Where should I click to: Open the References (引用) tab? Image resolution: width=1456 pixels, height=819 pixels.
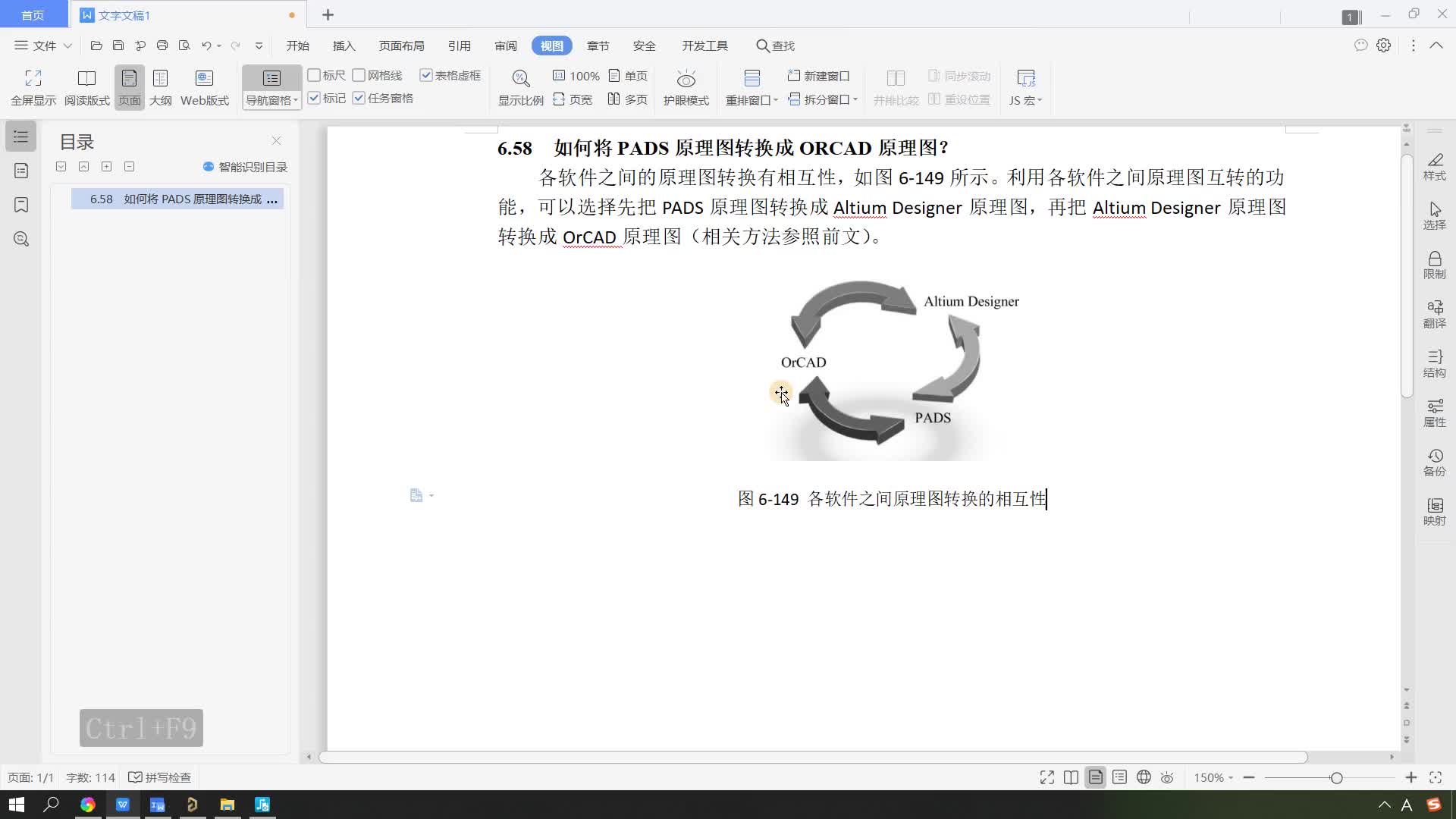(459, 45)
